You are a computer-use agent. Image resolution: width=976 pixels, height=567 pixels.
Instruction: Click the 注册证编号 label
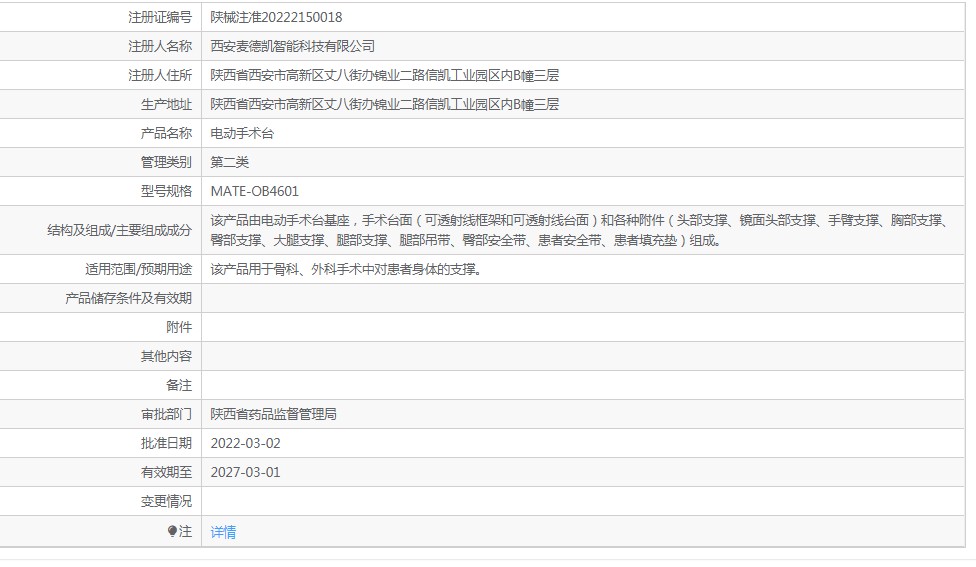coord(160,17)
